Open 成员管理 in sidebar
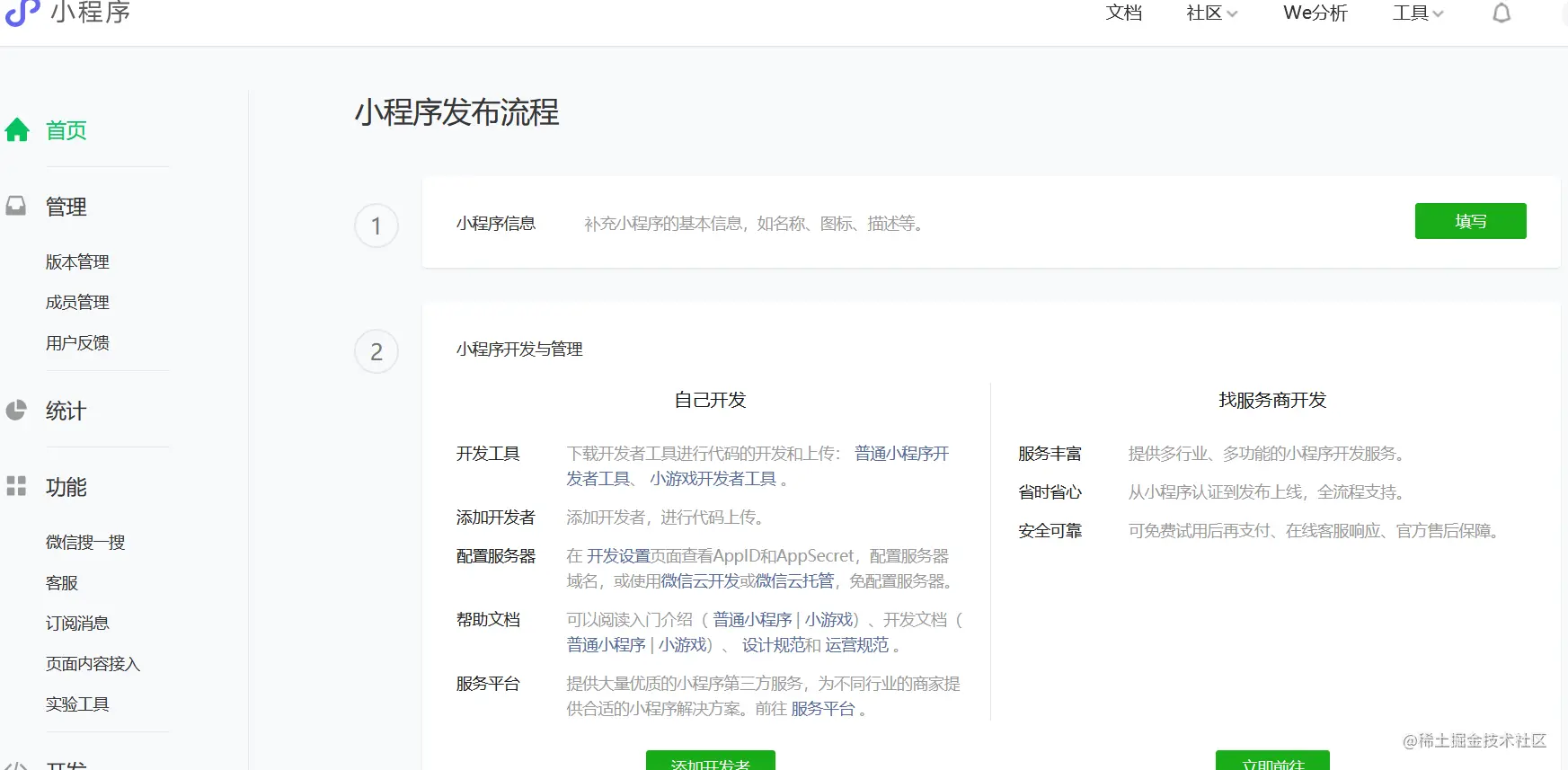The height and width of the screenshot is (770, 1568). click(x=77, y=302)
